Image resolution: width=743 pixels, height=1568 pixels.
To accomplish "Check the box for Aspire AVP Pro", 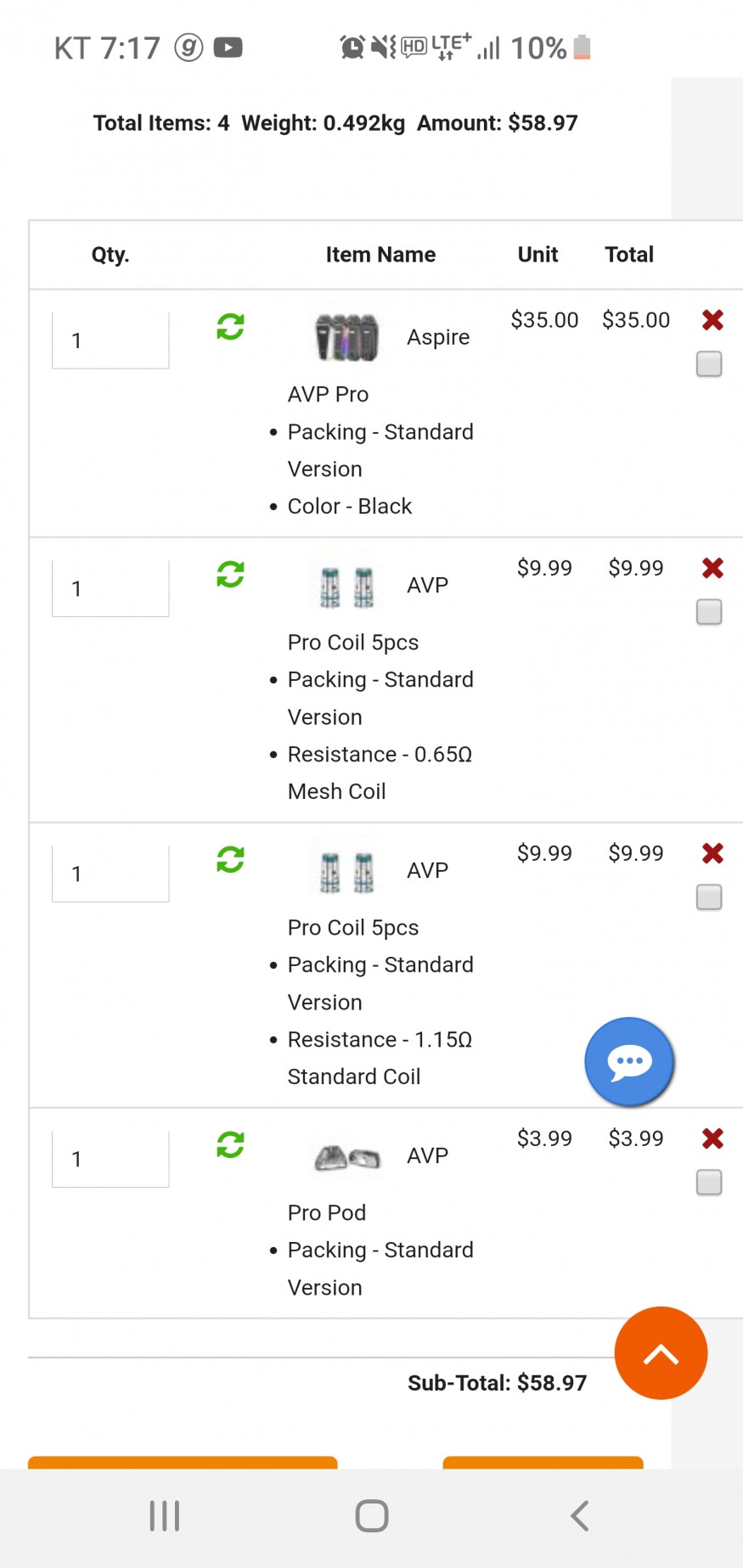I will [x=709, y=364].
